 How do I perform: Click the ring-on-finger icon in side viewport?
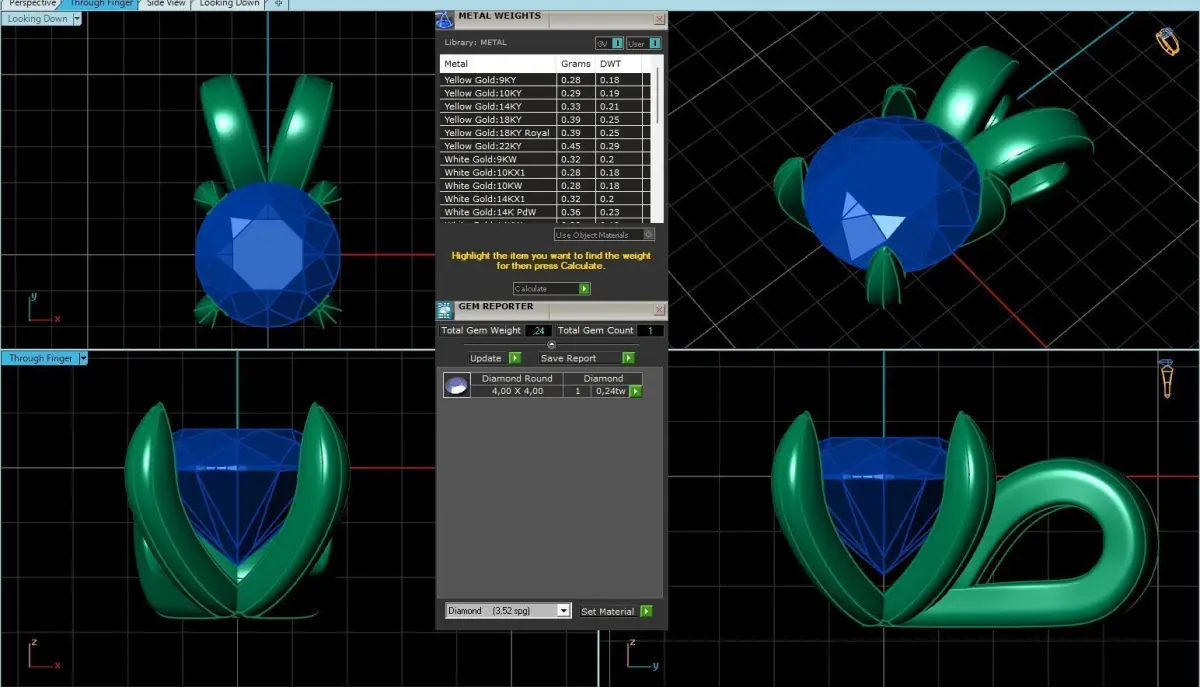click(1166, 378)
